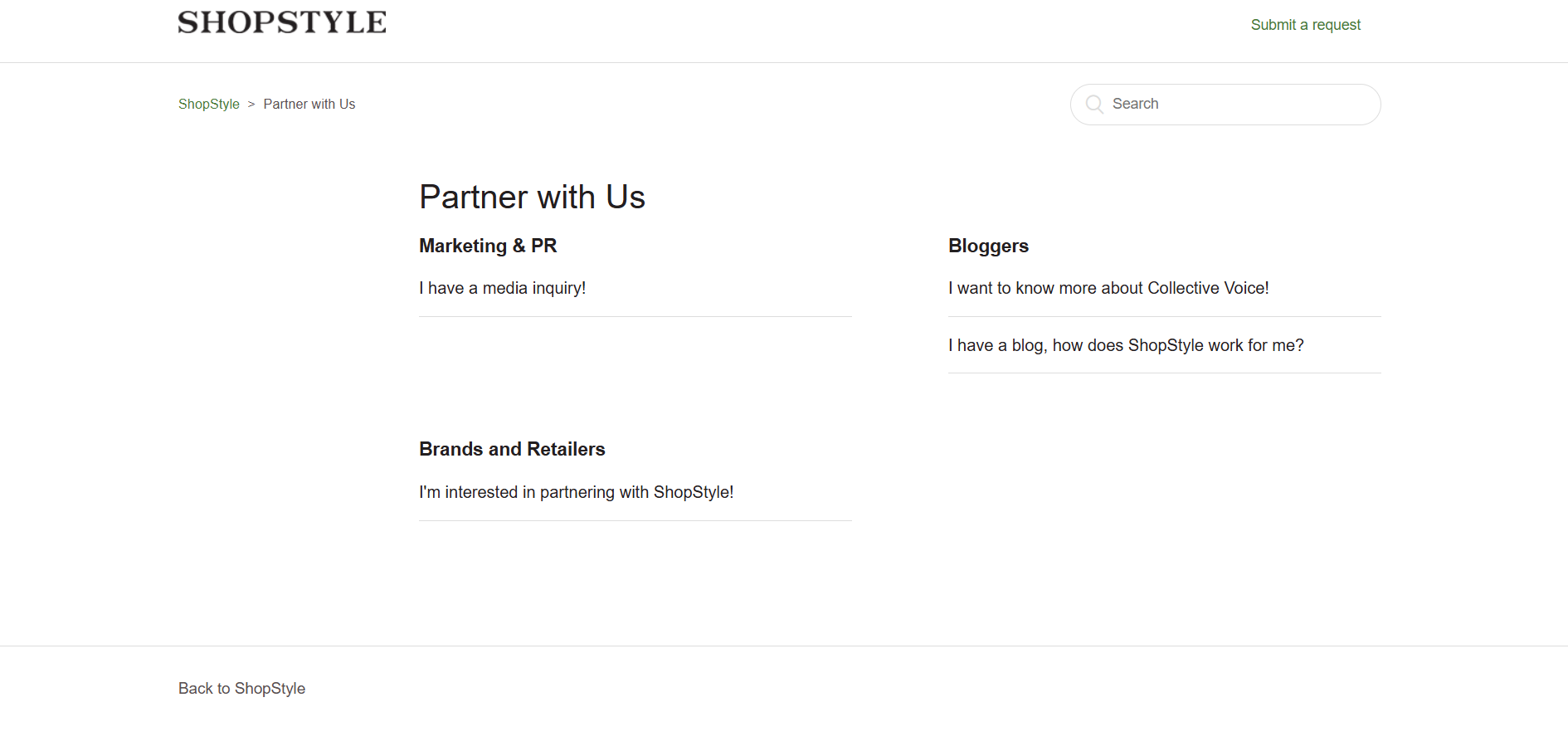Click the Partner with Us page heading

(x=532, y=198)
